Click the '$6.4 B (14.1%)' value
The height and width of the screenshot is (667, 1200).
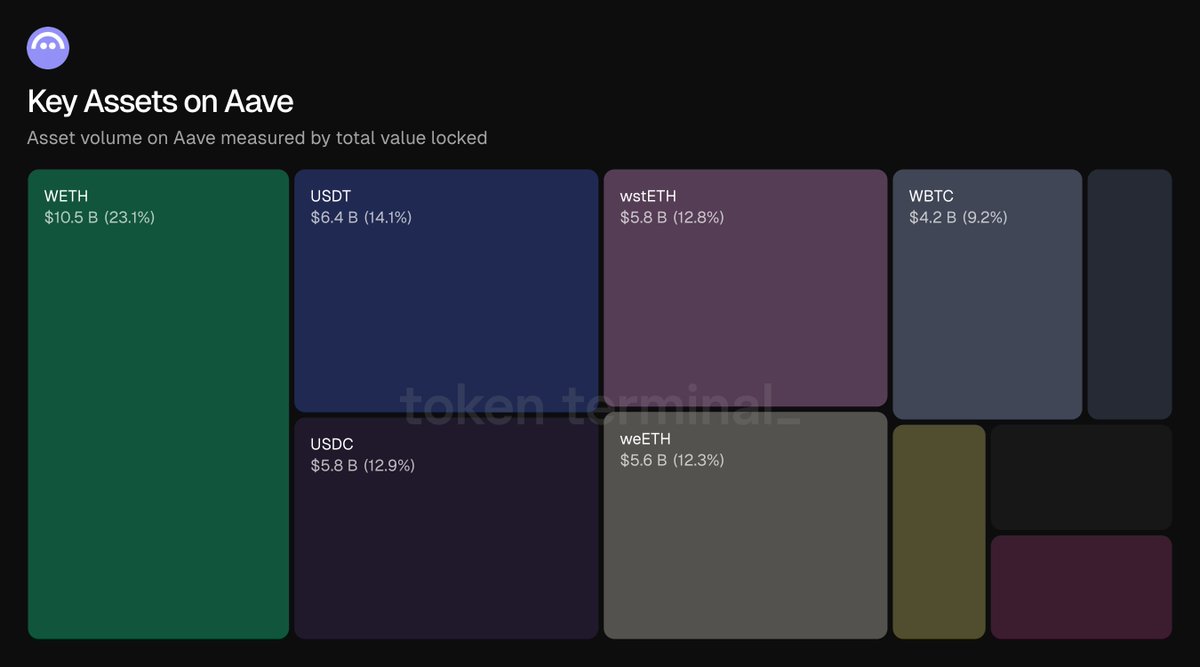pyautogui.click(x=361, y=217)
